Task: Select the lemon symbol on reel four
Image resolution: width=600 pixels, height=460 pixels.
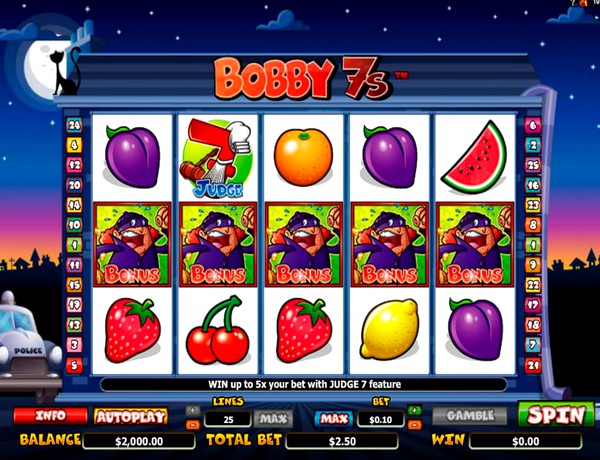Action: (x=390, y=330)
